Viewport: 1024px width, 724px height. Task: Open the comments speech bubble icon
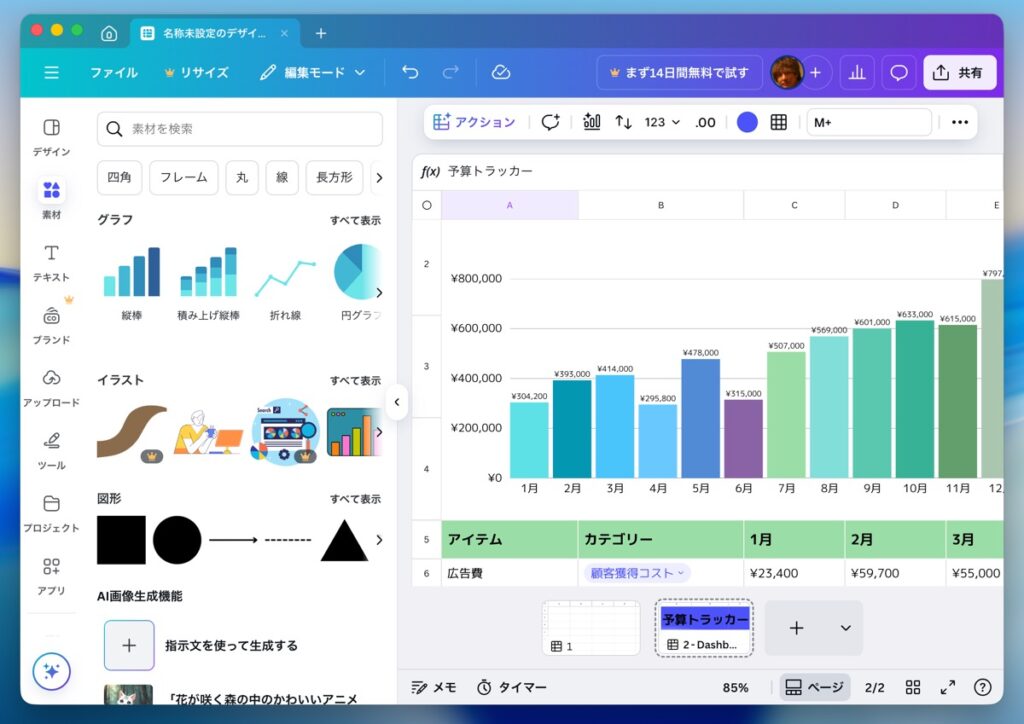click(x=899, y=72)
